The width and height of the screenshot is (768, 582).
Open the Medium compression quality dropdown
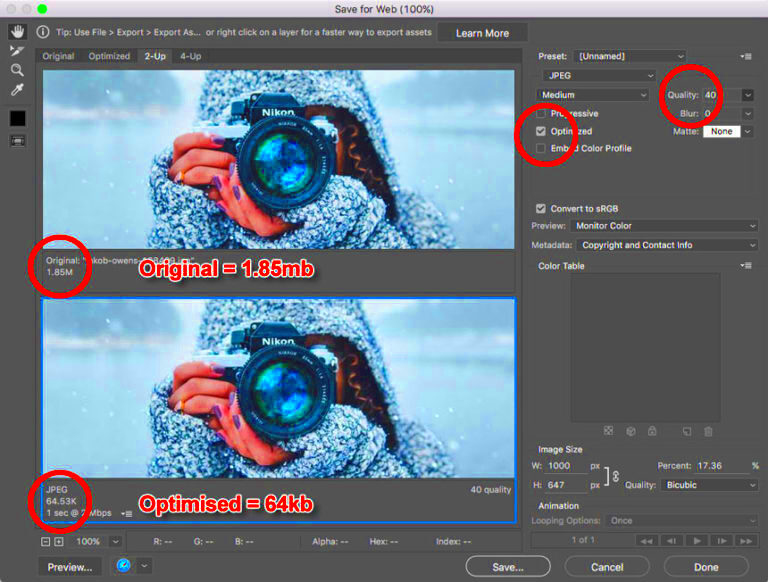click(593, 95)
